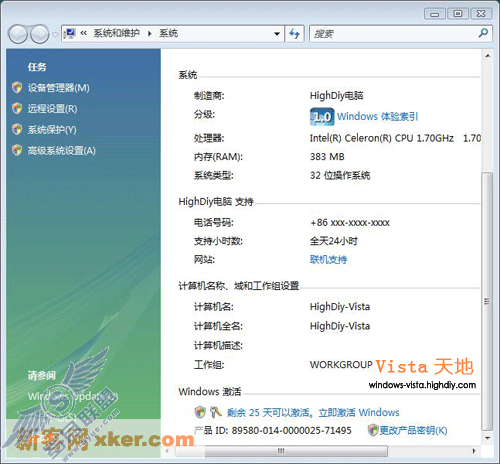This screenshot has width=500, height=464.
Task: Click the vertical scrollbar thumb
Action: point(487,301)
